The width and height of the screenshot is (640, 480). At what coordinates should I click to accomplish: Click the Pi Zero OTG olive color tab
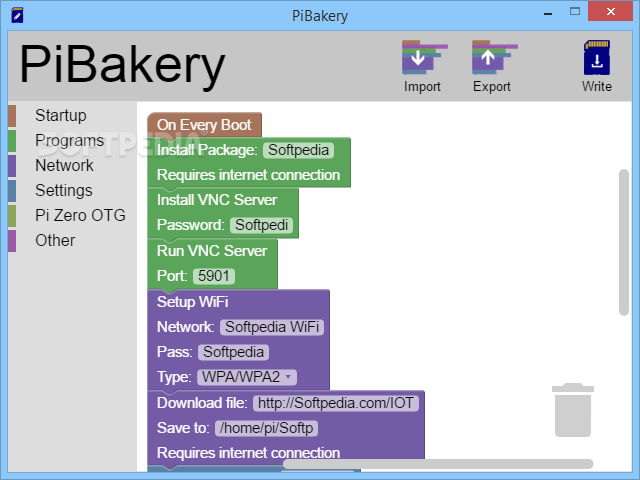(12, 216)
